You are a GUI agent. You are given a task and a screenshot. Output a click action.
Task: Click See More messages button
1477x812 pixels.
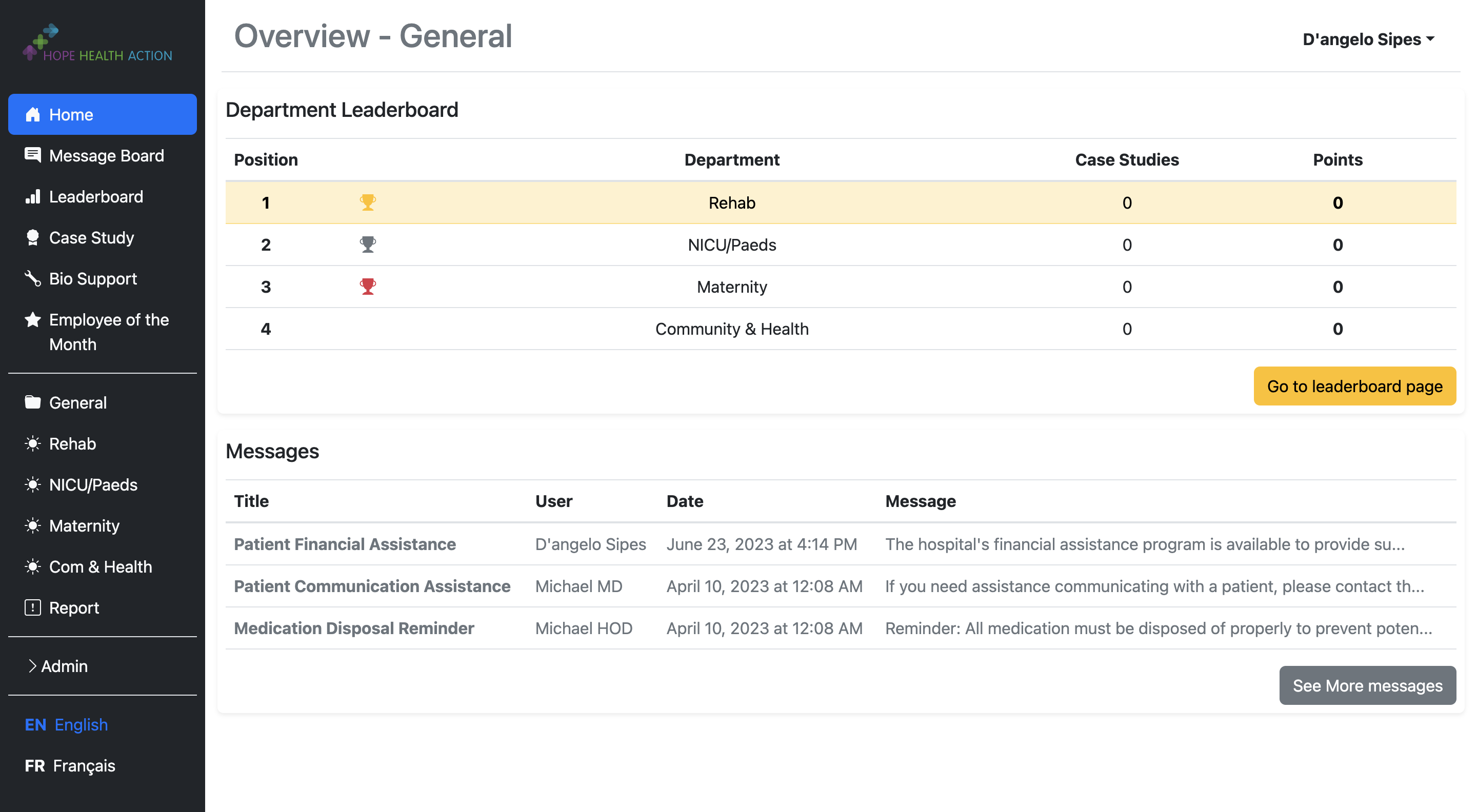[1367, 685]
